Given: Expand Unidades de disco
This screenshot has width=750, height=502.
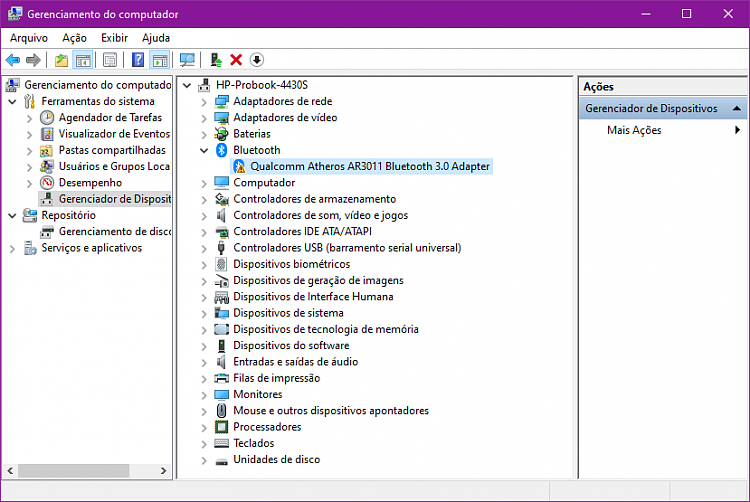Looking at the screenshot, I should click(204, 460).
